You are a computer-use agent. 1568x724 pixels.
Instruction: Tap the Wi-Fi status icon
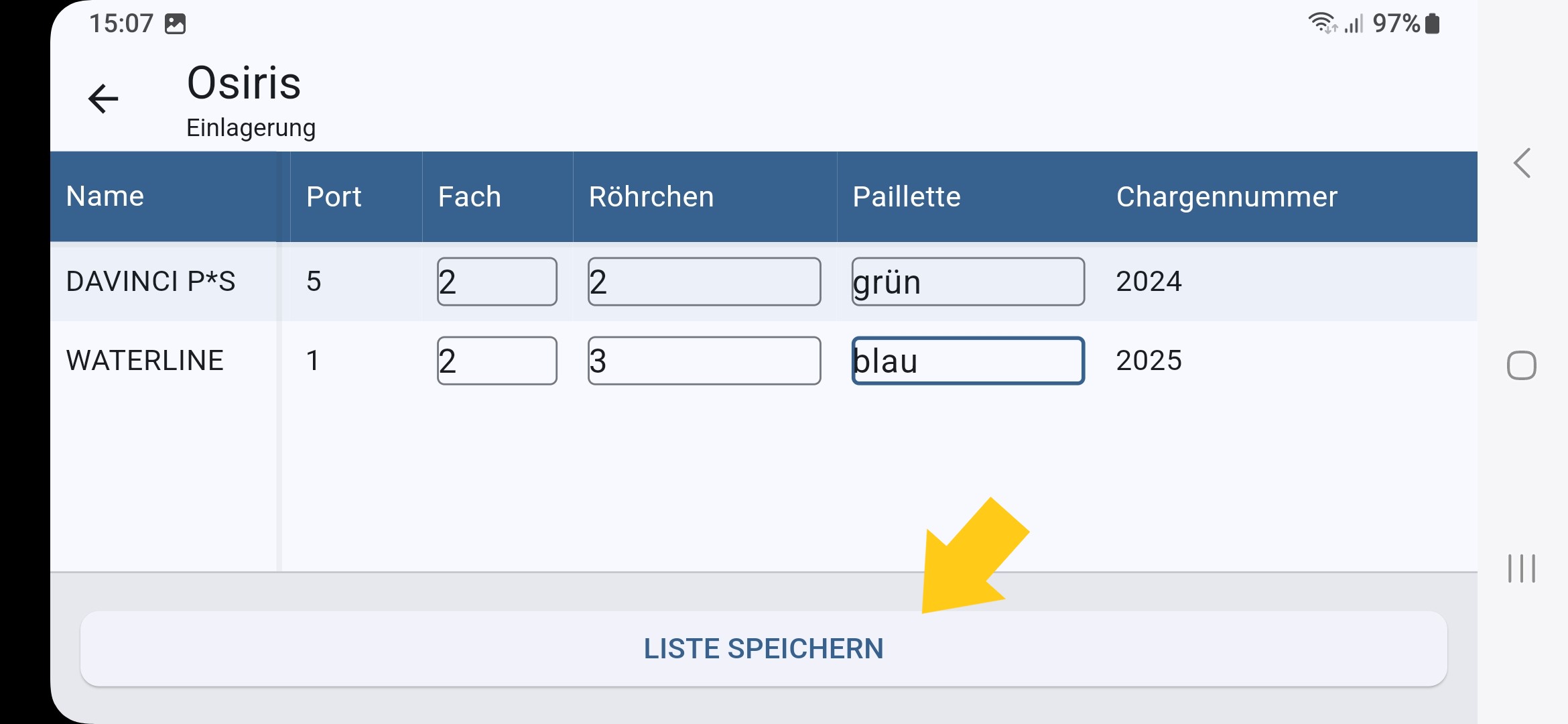click(x=1323, y=23)
